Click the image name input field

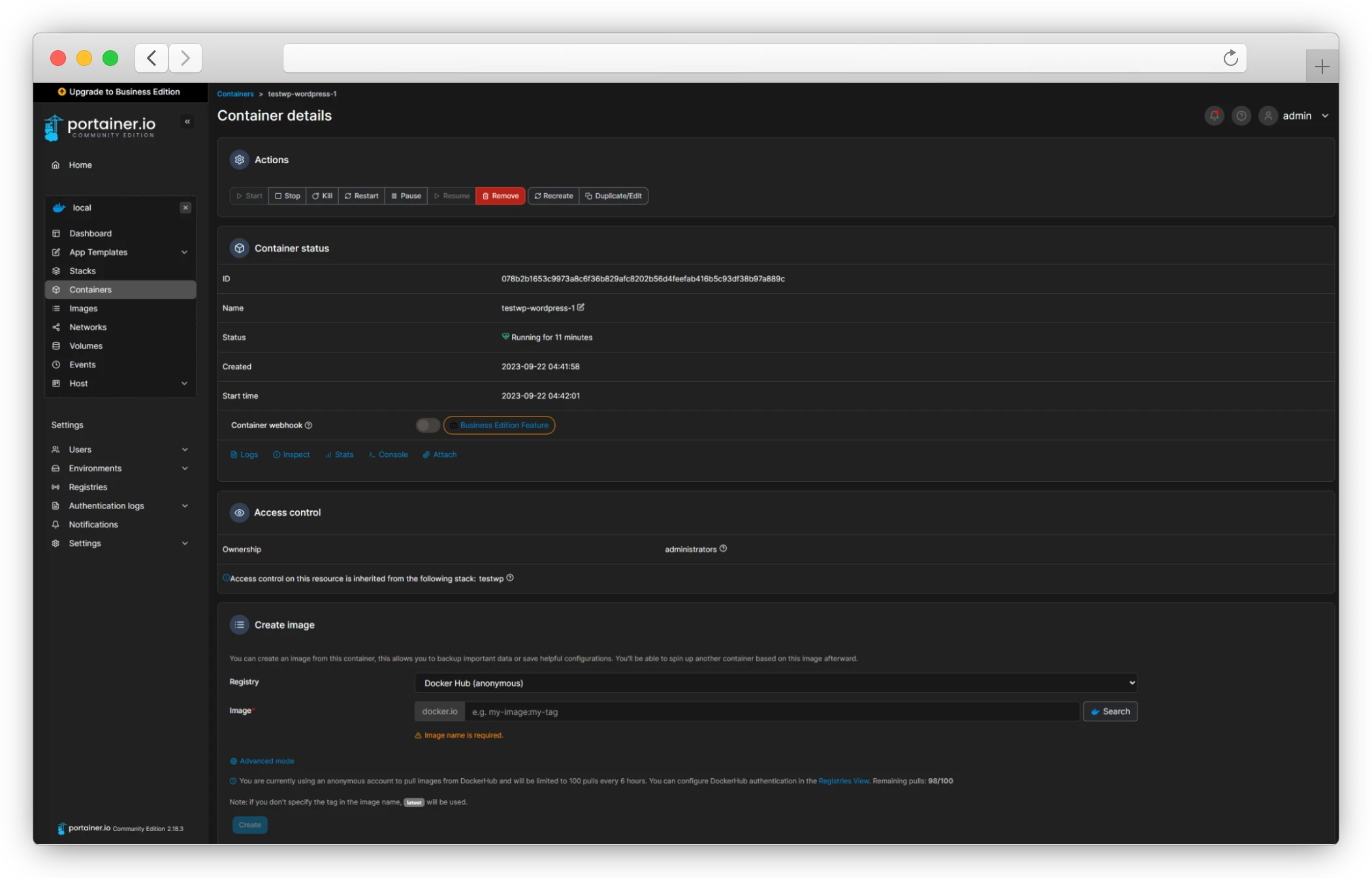[x=771, y=712]
